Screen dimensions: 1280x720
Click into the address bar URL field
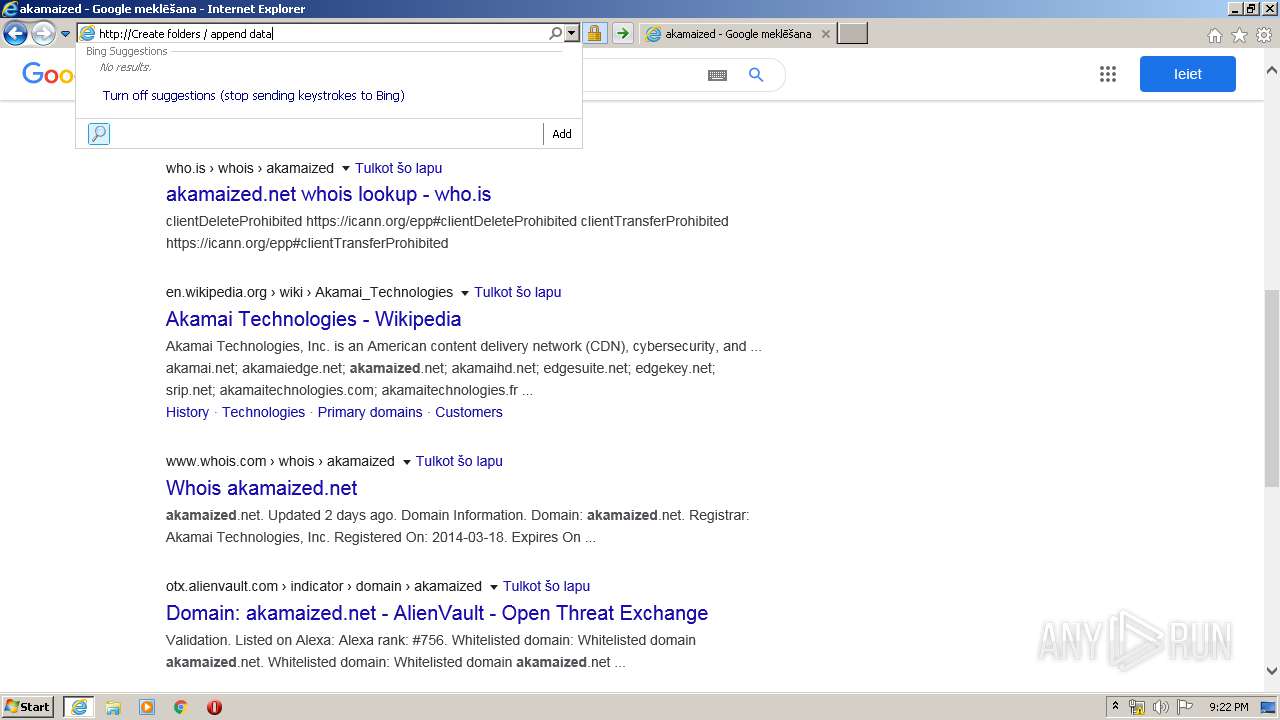coord(322,33)
